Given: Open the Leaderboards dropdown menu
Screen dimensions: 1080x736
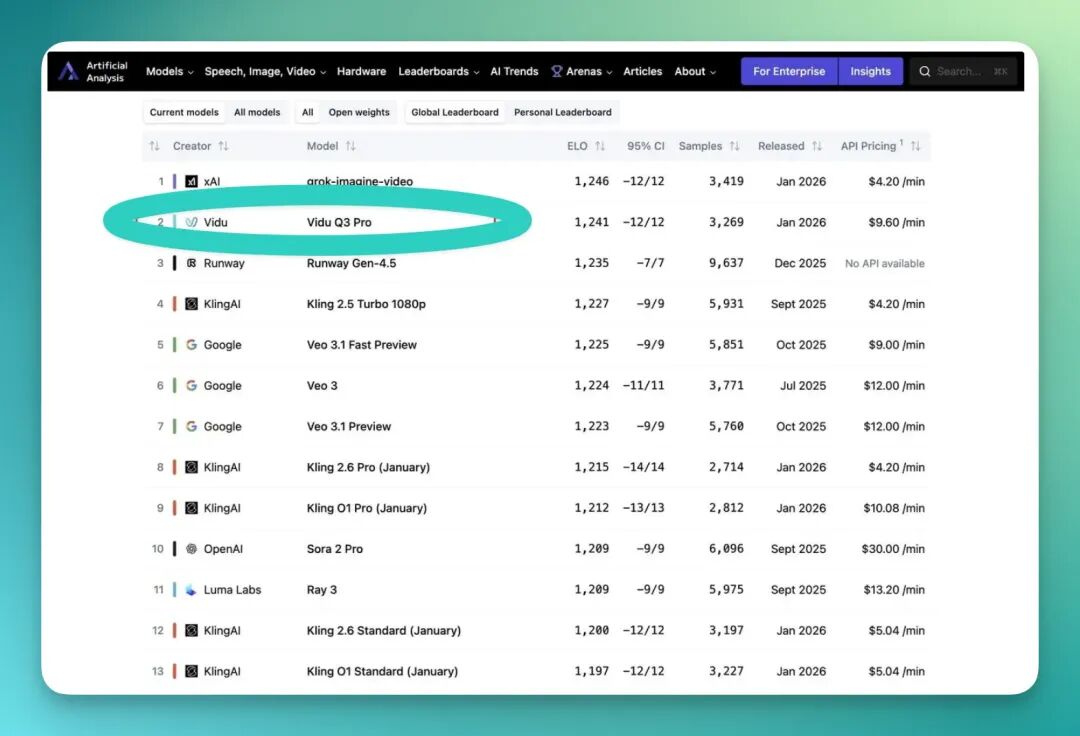Looking at the screenshot, I should pos(438,71).
